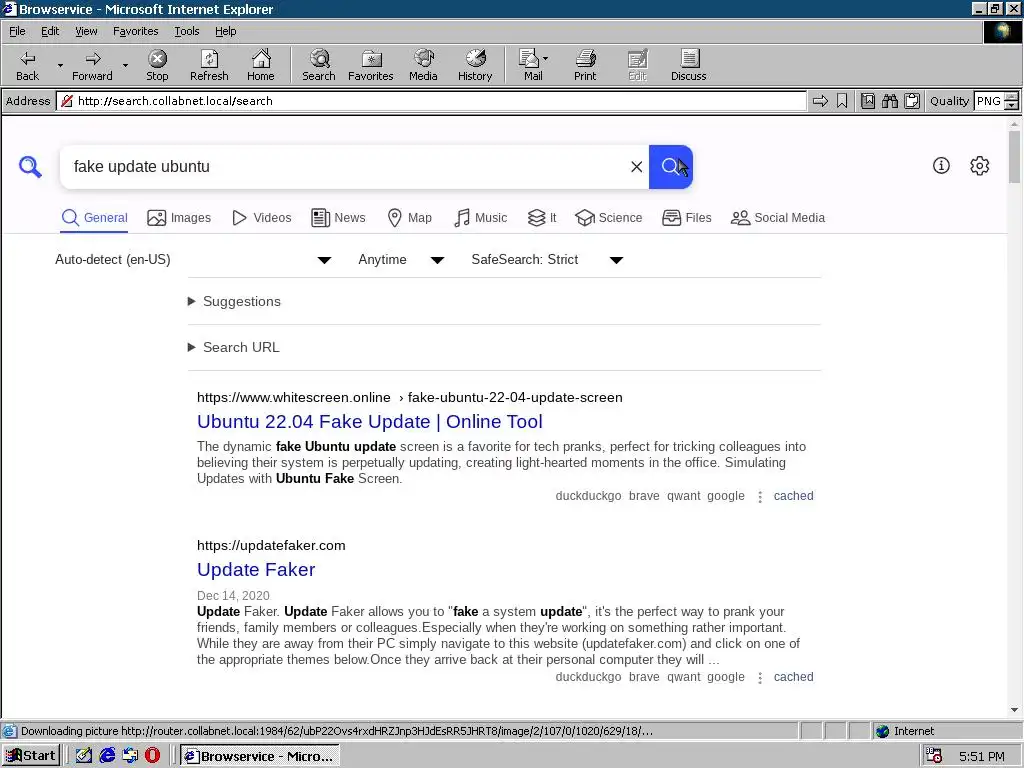Click scrollbar down arrow
This screenshot has width=1024, height=768.
[1014, 710]
